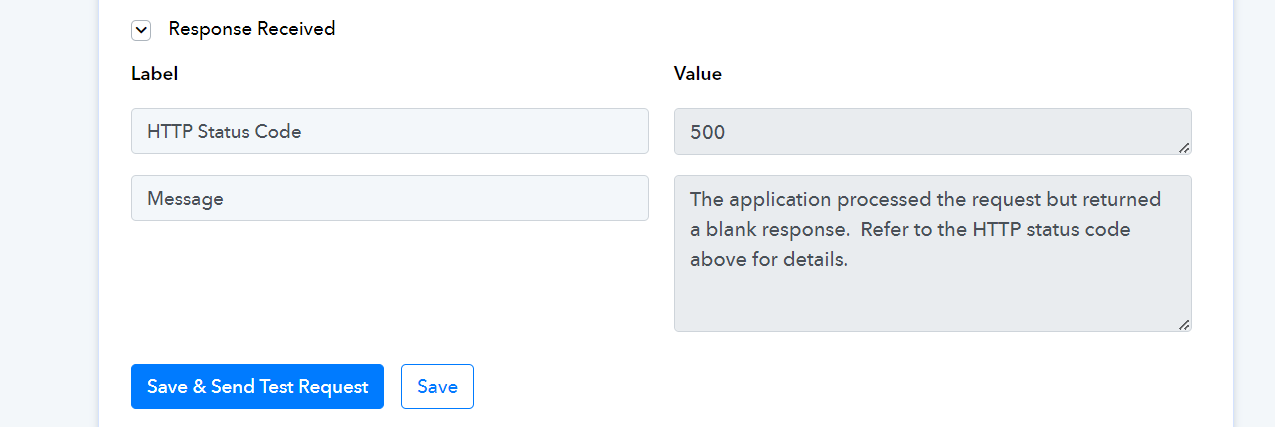The width and height of the screenshot is (1275, 427).
Task: Grab resize handle of 500 value field
Action: [x=1184, y=148]
